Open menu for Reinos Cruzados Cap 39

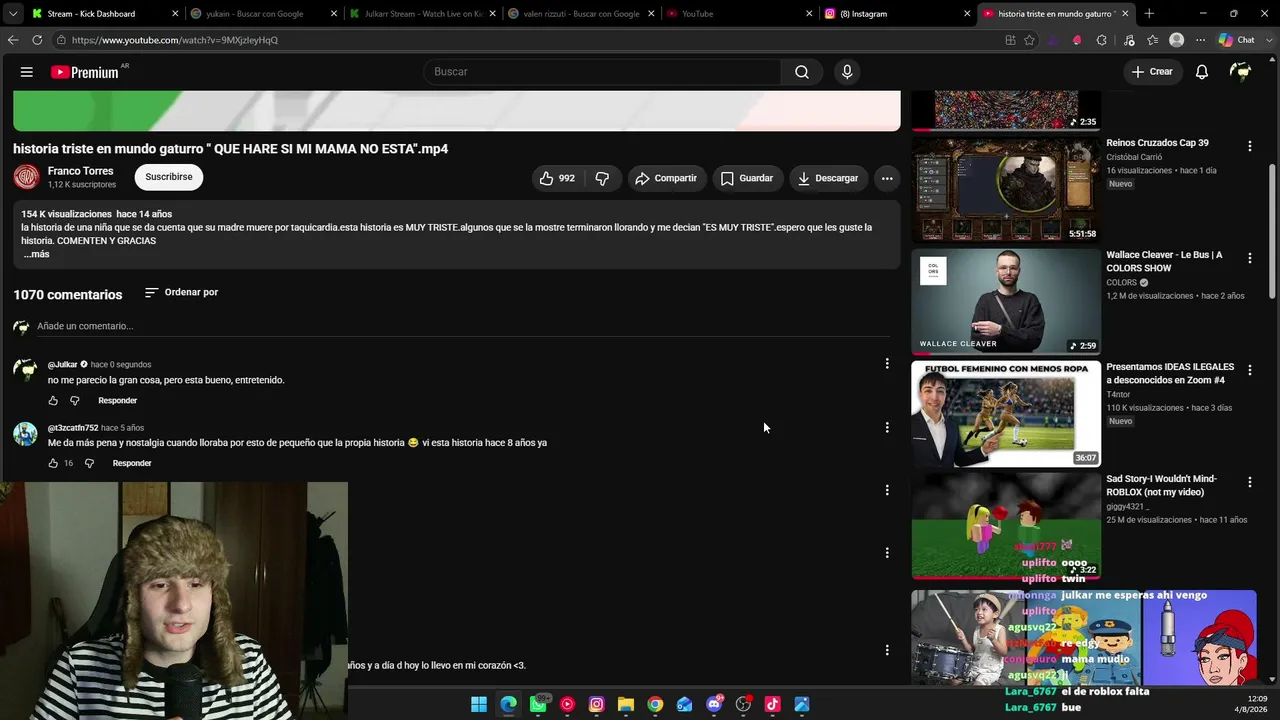tap(1249, 146)
